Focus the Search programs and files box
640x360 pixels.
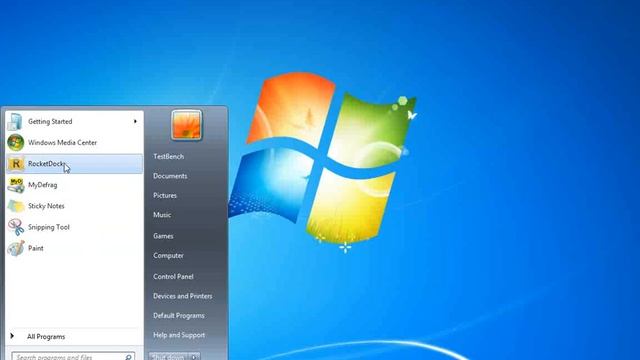[73, 357]
